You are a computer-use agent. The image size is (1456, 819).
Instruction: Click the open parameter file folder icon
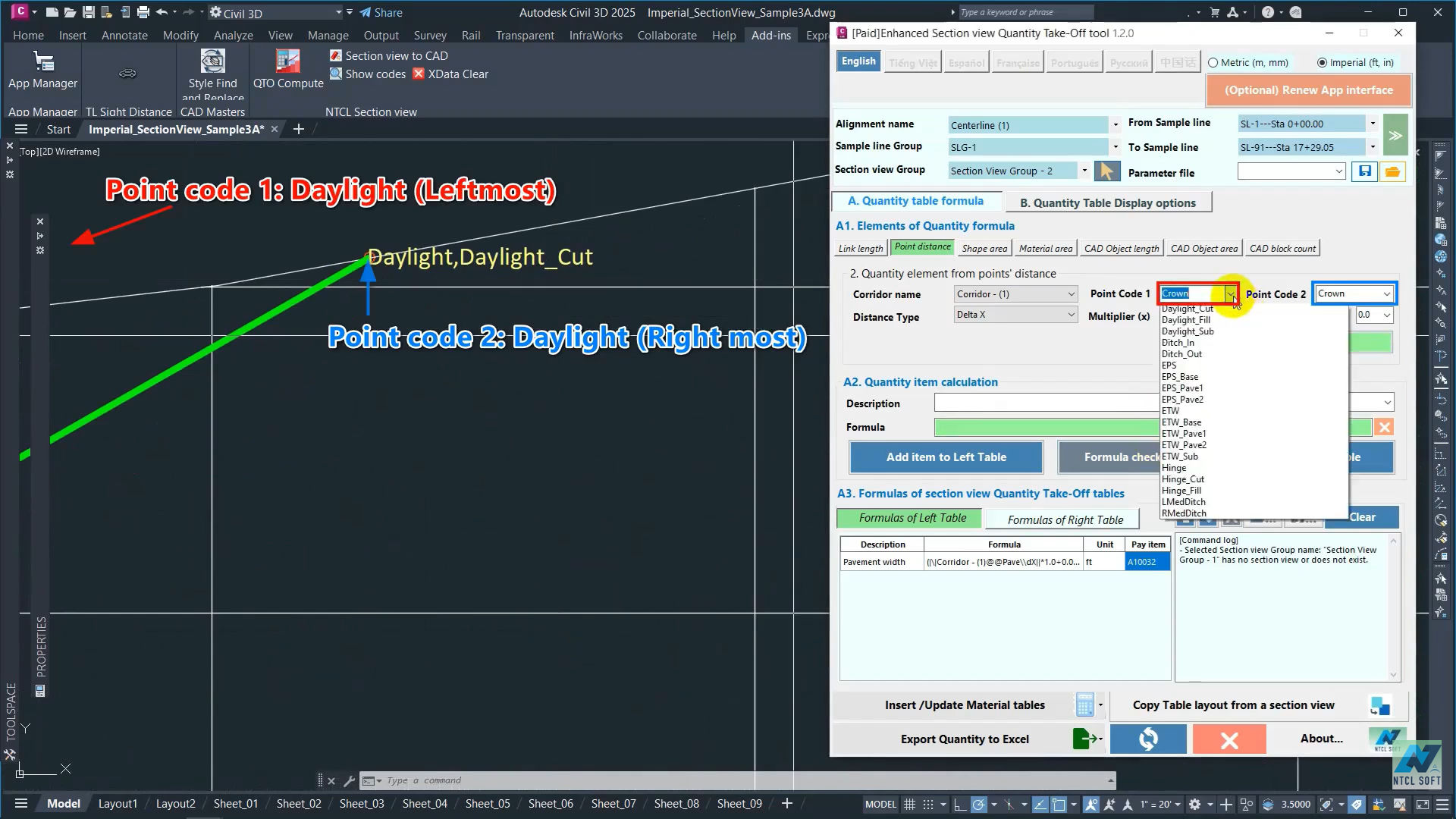(x=1392, y=171)
